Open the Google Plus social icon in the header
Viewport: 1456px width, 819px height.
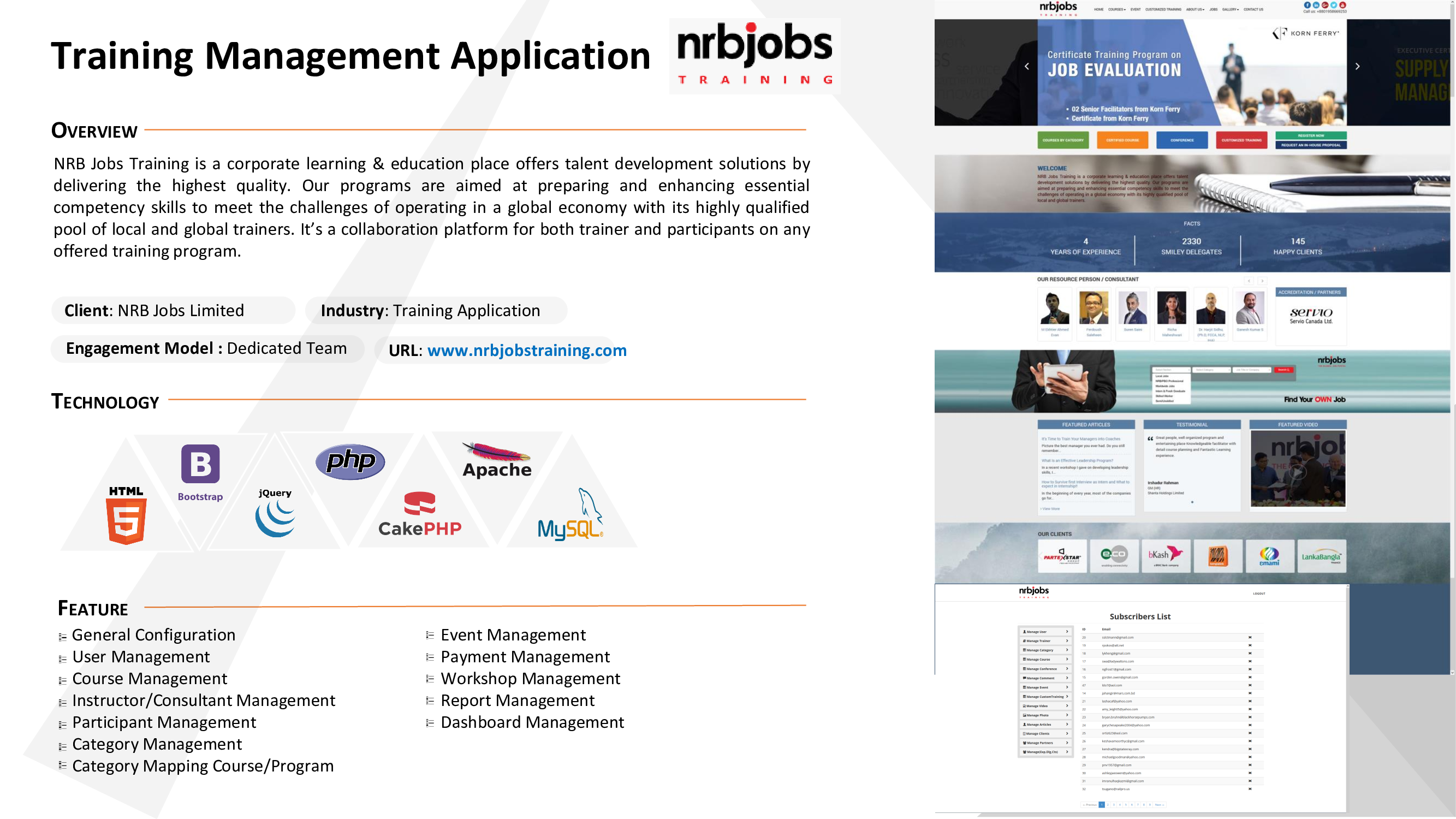click(x=1326, y=5)
